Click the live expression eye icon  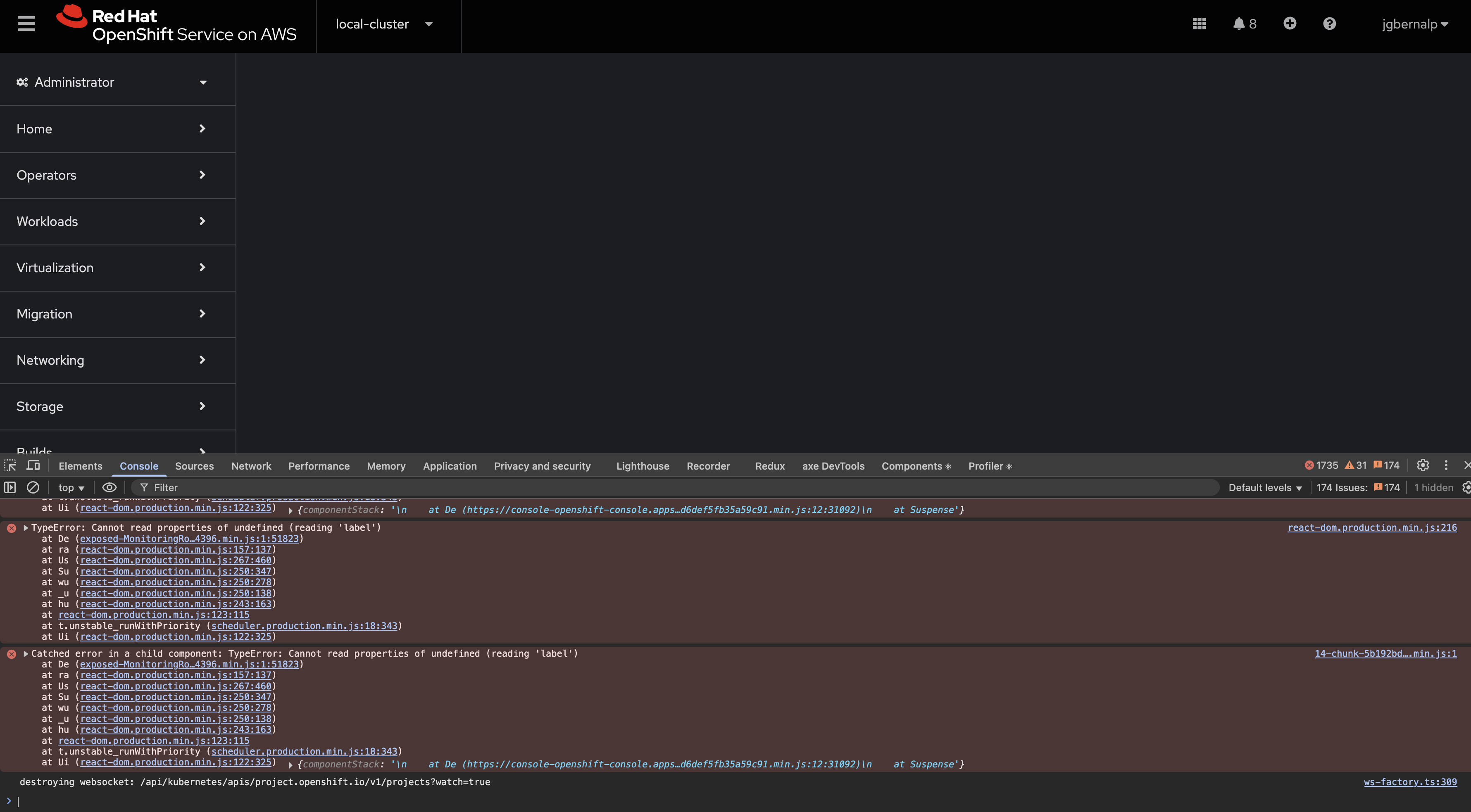coord(109,487)
